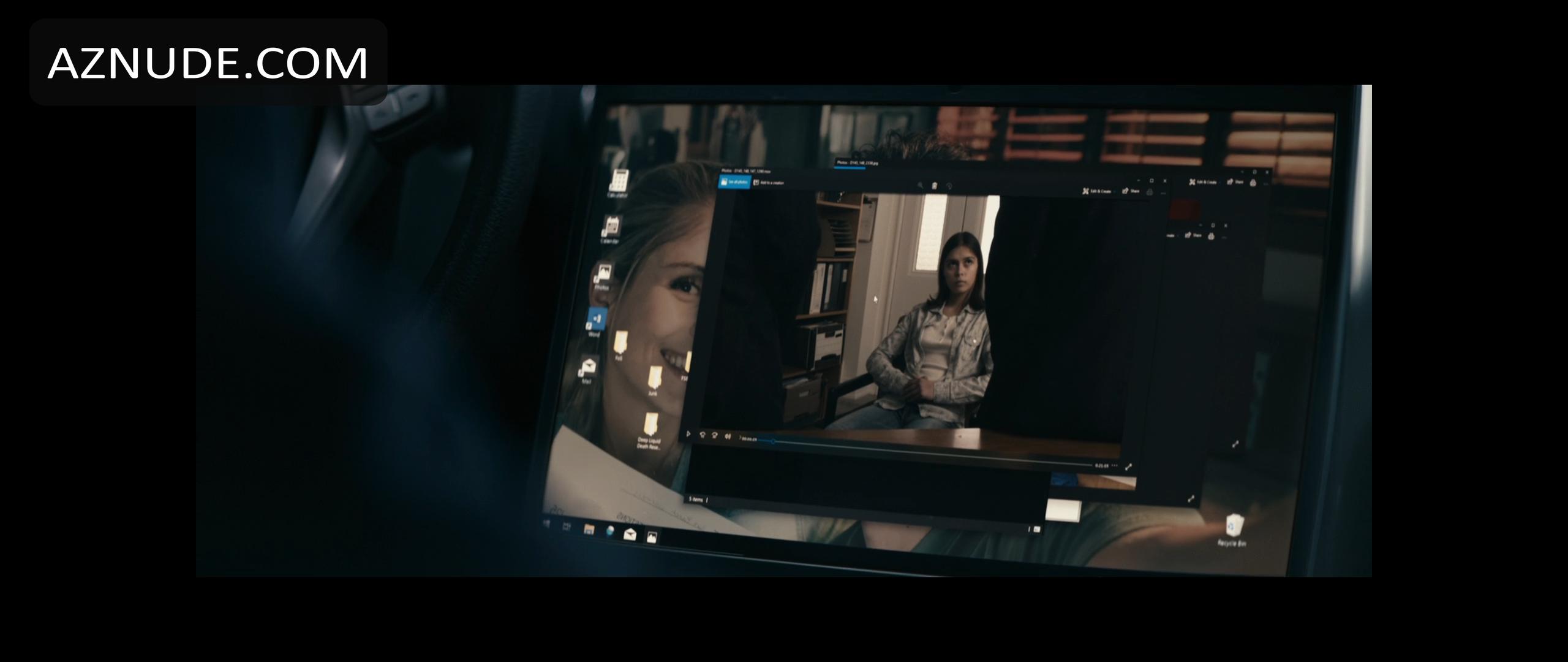This screenshot has height=662, width=1568.
Task: Skip forward in video playback
Action: point(714,435)
